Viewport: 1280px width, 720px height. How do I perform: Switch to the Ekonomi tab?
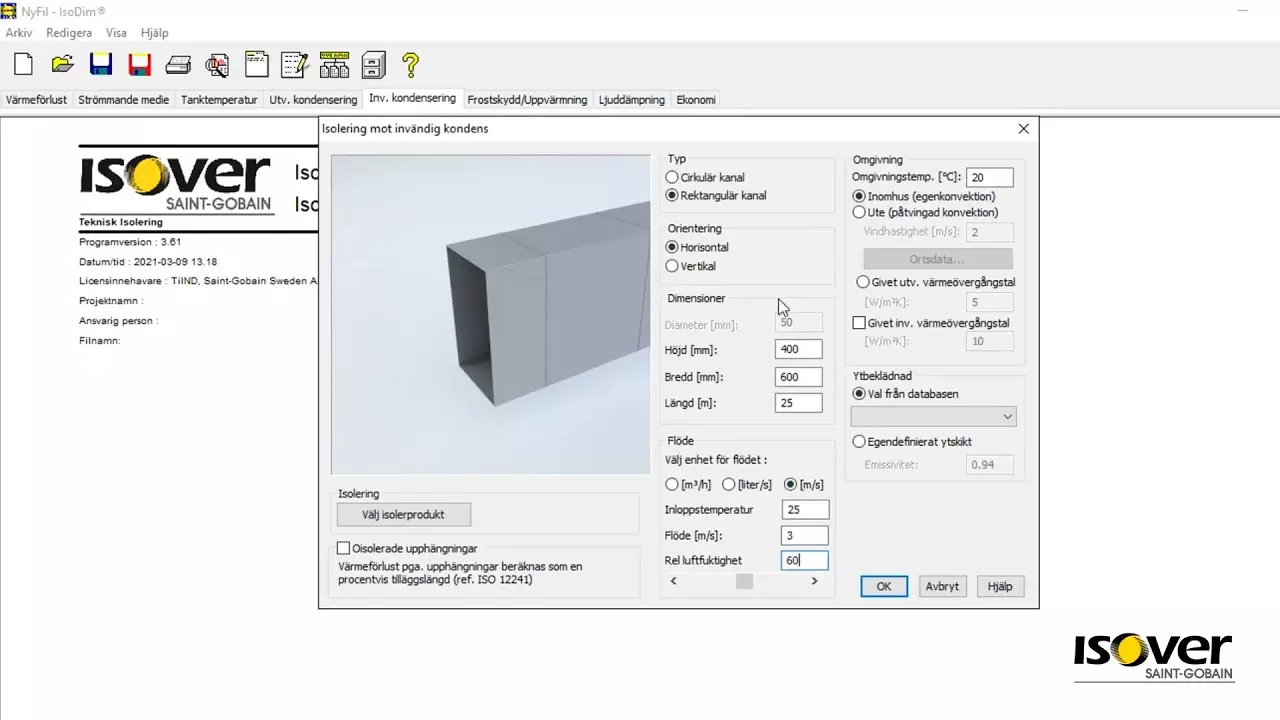click(x=696, y=100)
